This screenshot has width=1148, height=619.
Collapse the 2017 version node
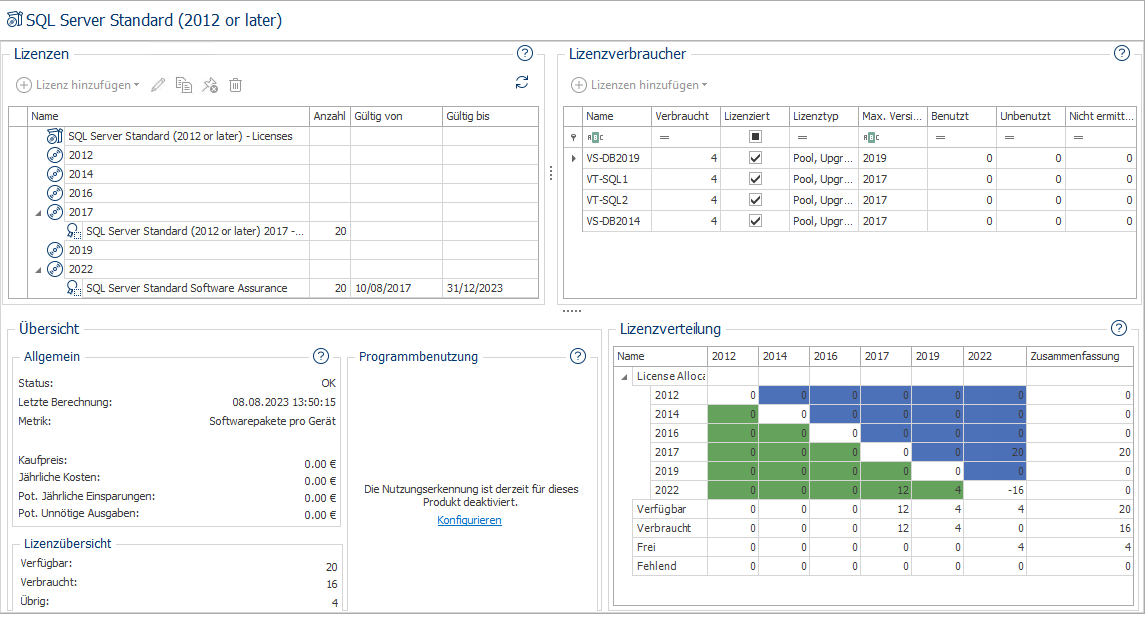click(x=39, y=213)
